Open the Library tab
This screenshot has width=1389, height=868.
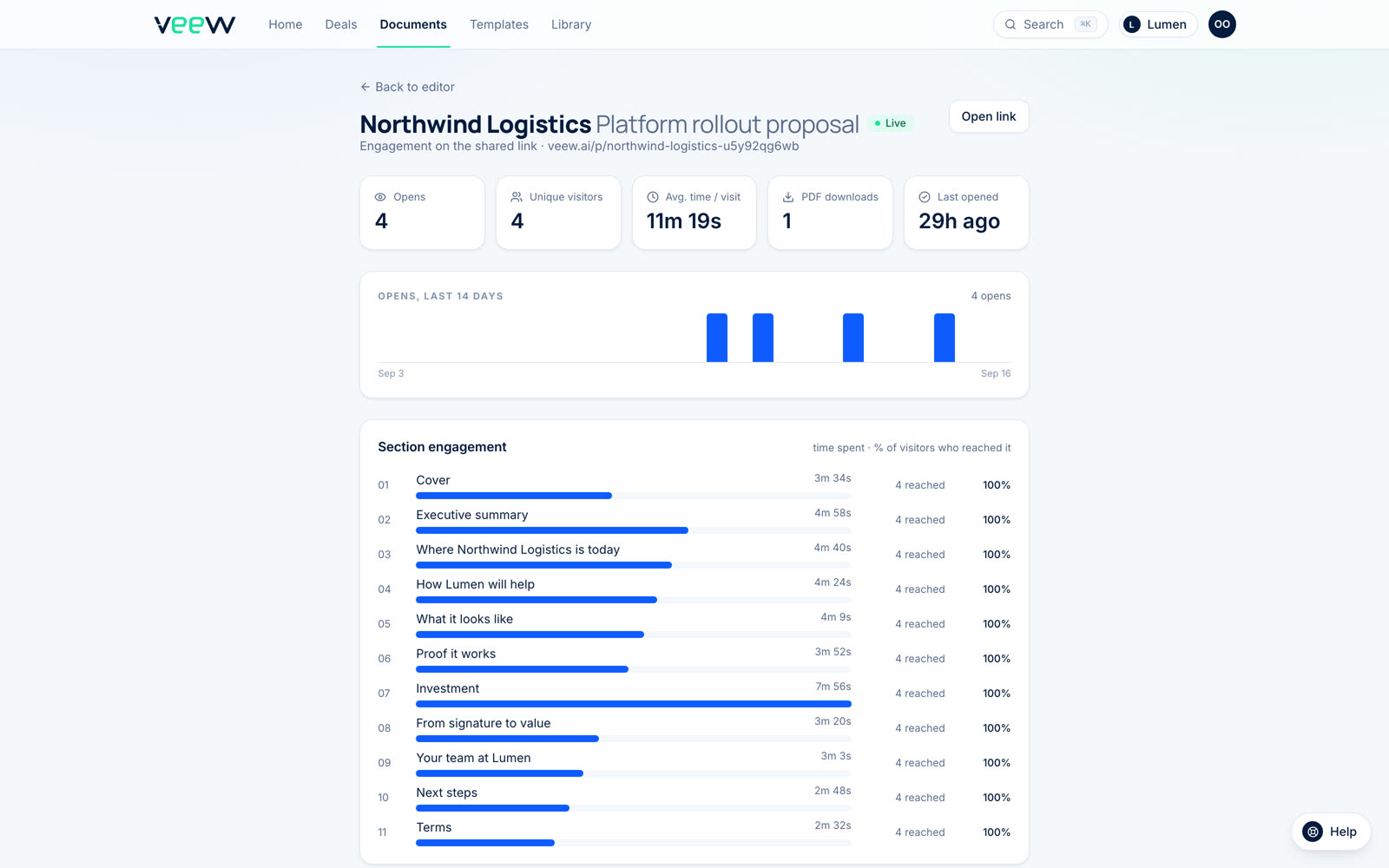[x=571, y=24]
